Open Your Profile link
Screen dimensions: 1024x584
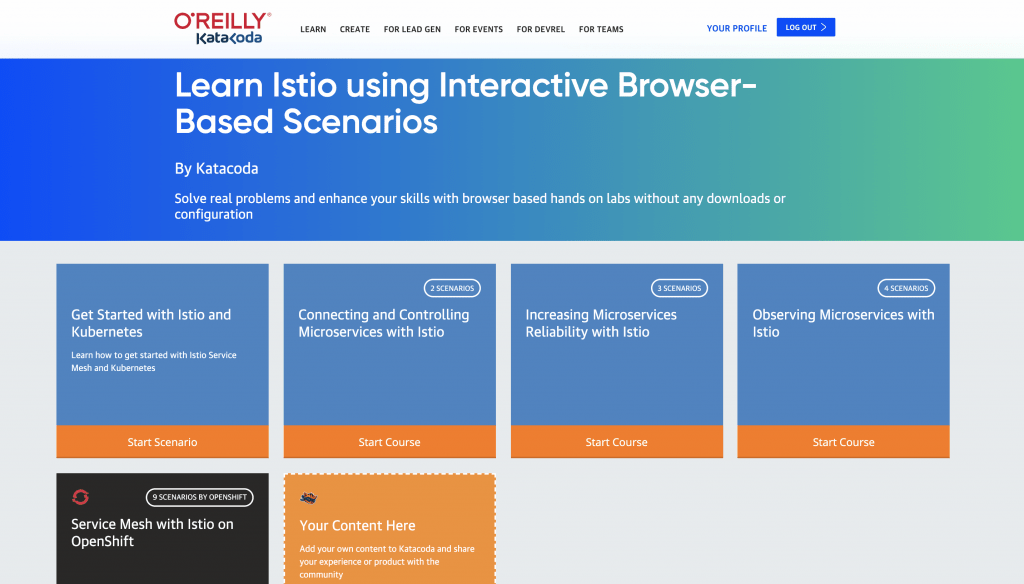tap(737, 28)
